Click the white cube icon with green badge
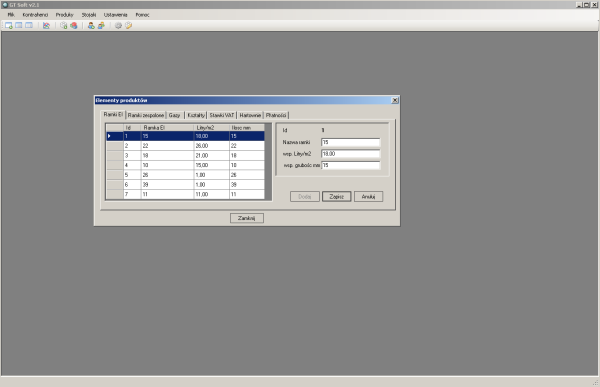The width and height of the screenshot is (600, 387). click(x=64, y=26)
